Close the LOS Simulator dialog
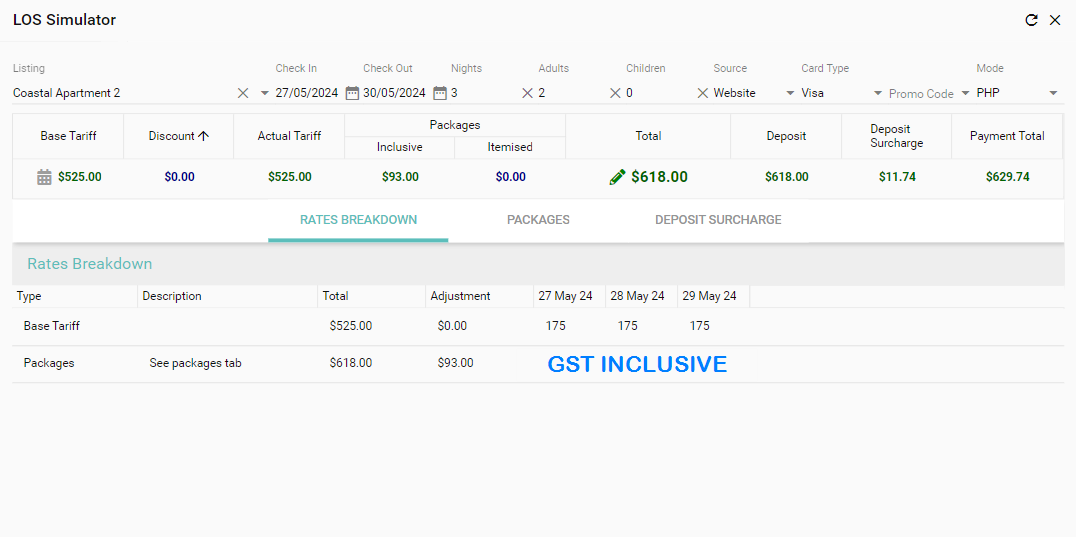Image resolution: width=1076 pixels, height=537 pixels. [1055, 20]
